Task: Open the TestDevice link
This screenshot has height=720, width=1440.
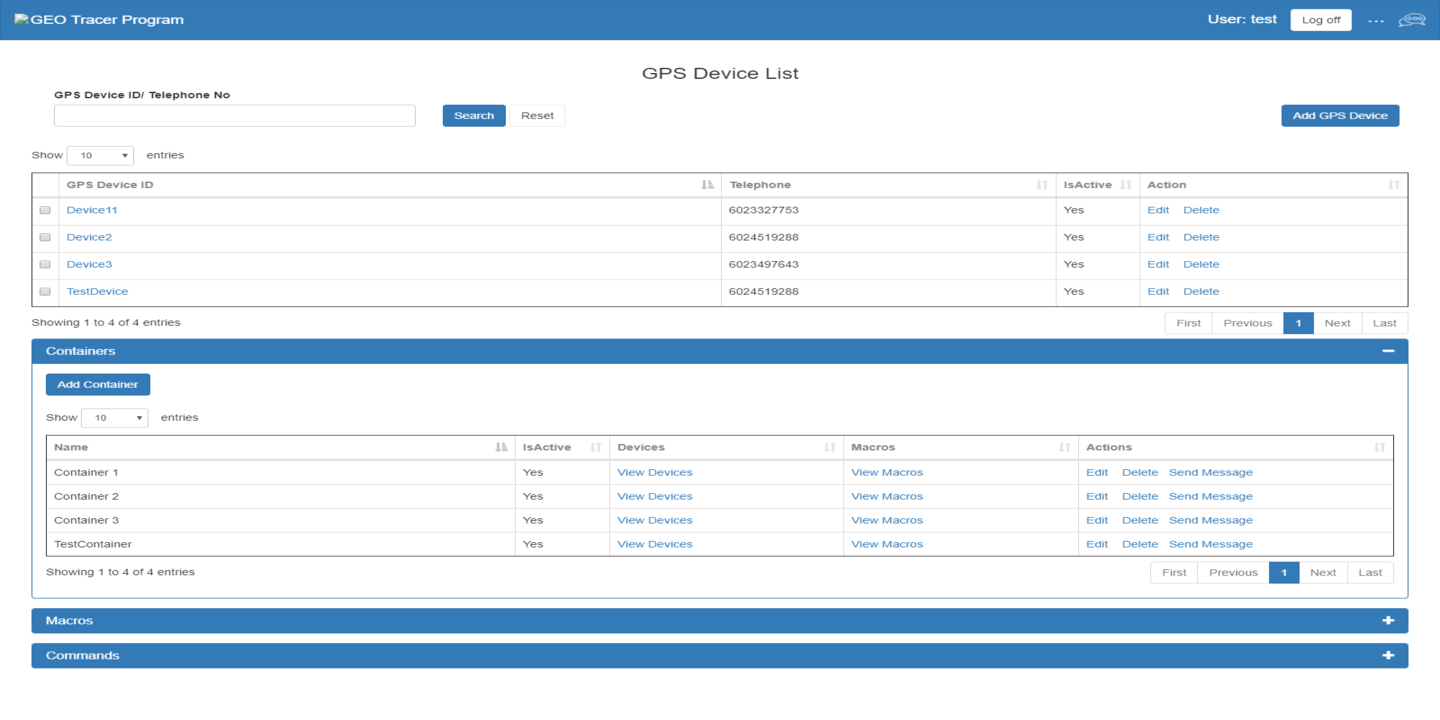Action: 97,291
